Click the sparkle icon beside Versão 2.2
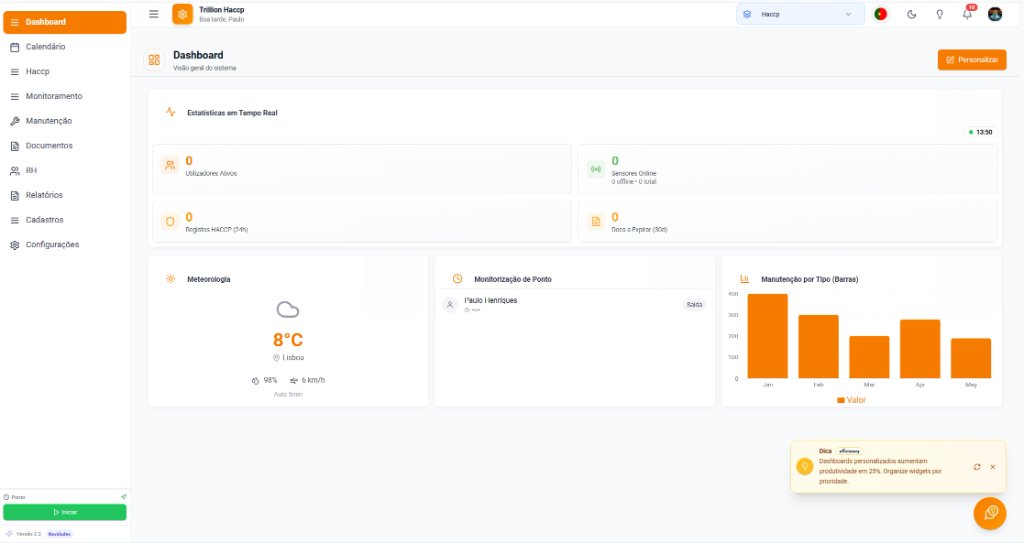The image size is (1024, 543). 9,534
